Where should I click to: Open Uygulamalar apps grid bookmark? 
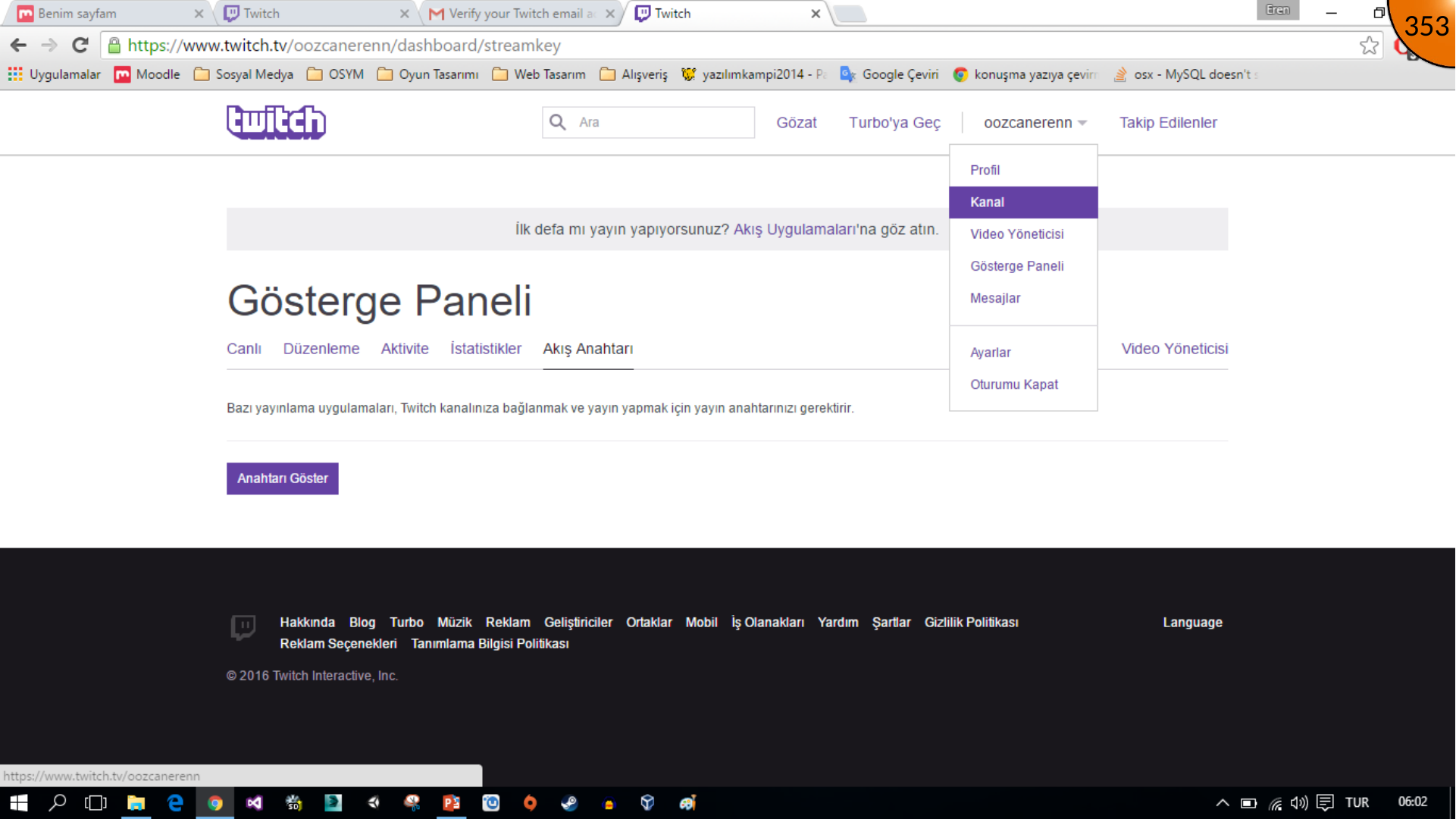tap(54, 74)
